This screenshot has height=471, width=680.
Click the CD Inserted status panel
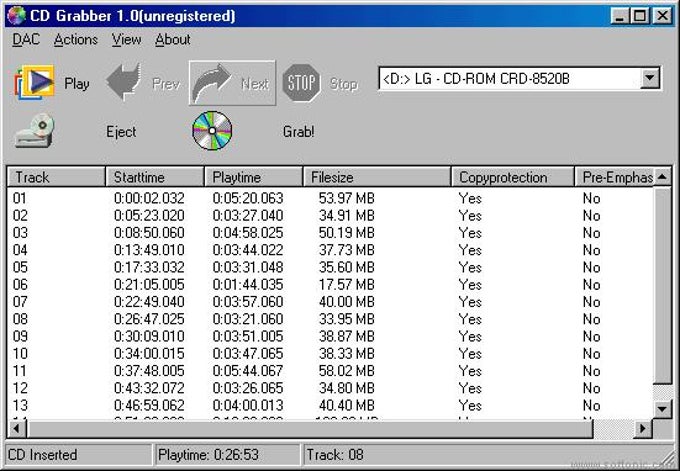point(78,455)
